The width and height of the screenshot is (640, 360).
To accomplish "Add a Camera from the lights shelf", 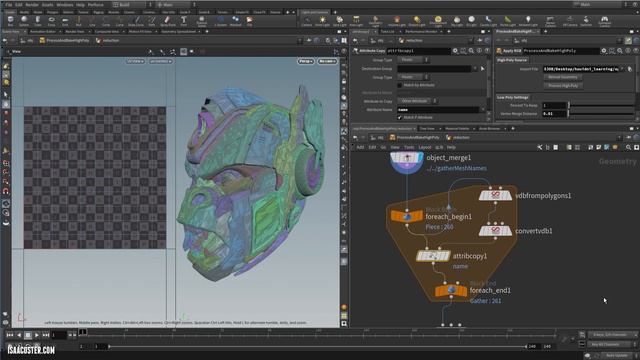I will click(x=307, y=21).
